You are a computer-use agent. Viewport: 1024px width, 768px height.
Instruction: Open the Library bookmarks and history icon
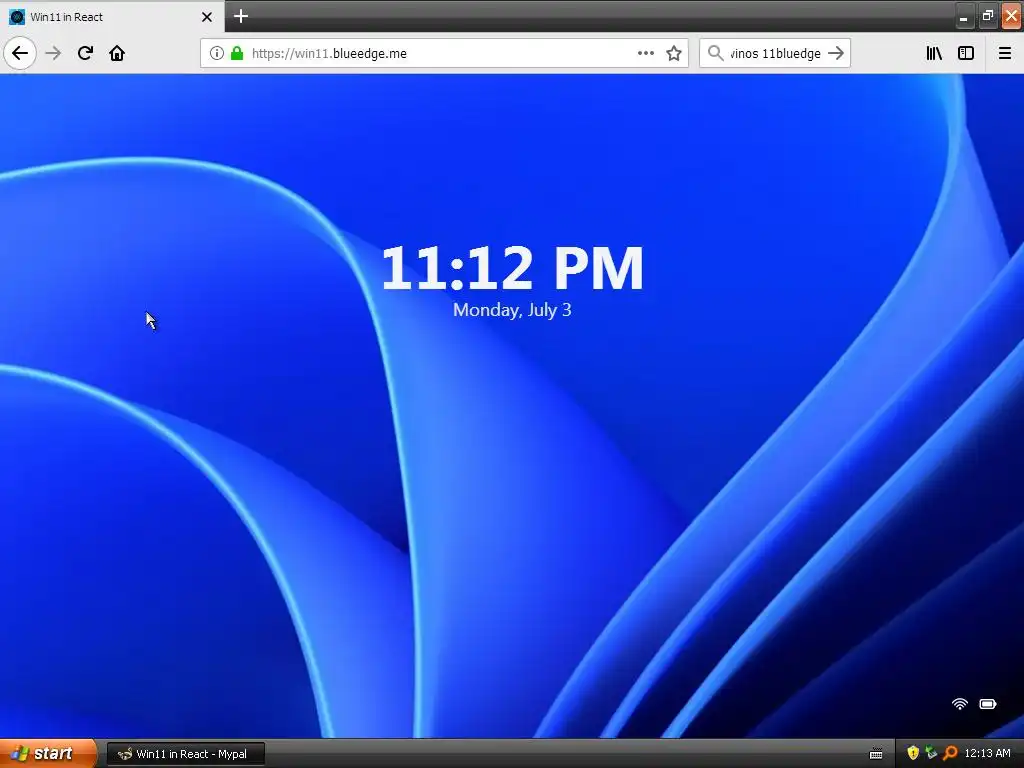[934, 53]
